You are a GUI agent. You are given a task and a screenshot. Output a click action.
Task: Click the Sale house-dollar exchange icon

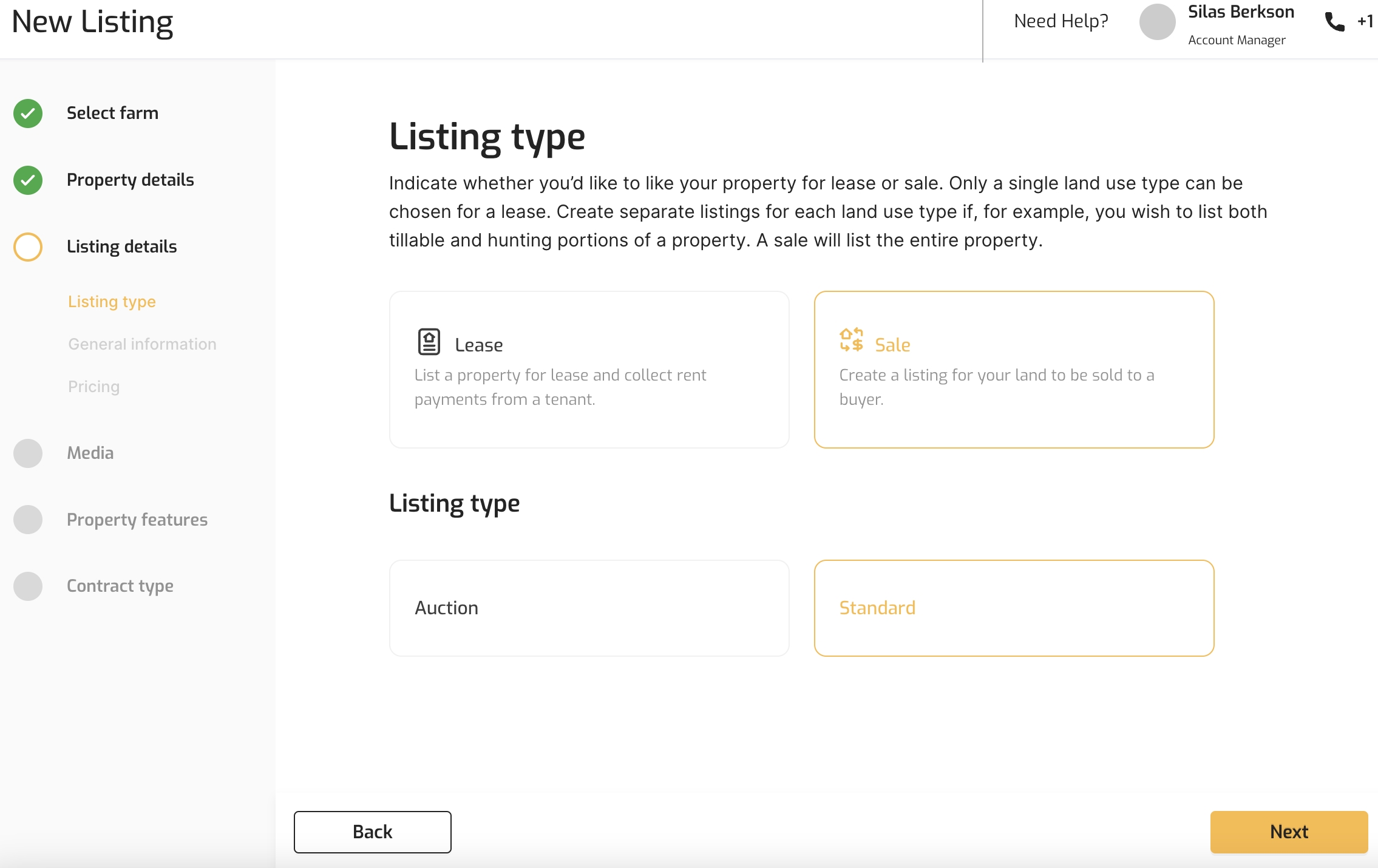[851, 340]
